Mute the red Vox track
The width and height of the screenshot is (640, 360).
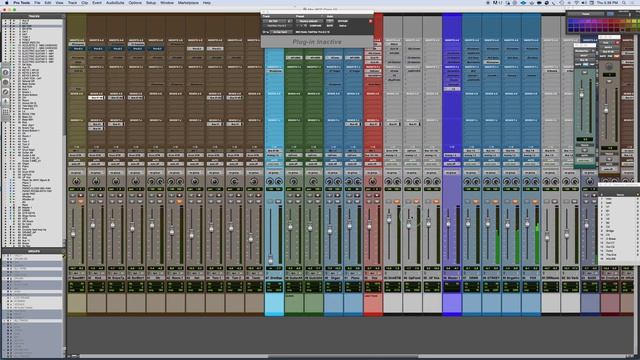click(x=377, y=201)
